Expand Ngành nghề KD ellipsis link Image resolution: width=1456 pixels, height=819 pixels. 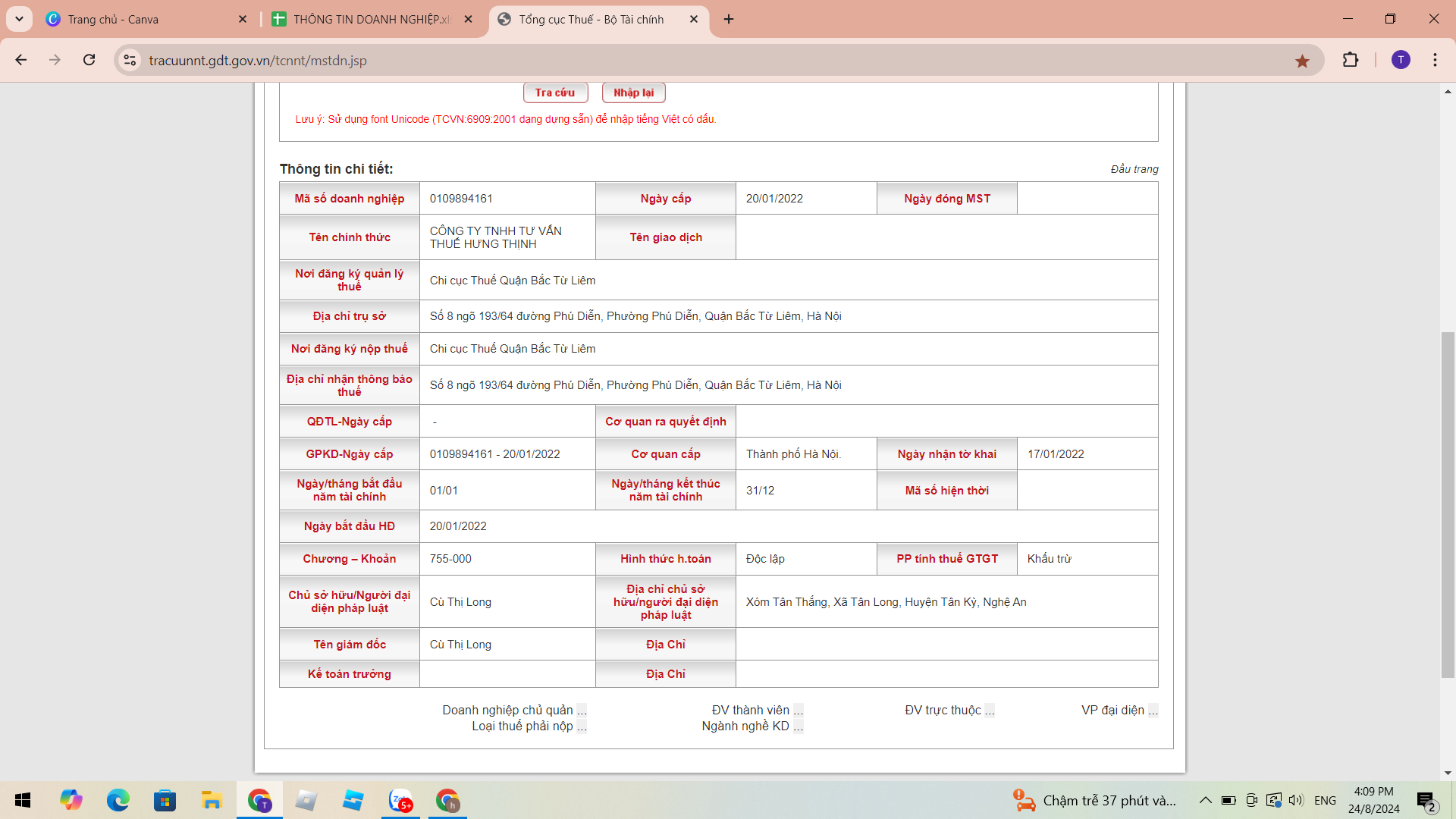799,726
